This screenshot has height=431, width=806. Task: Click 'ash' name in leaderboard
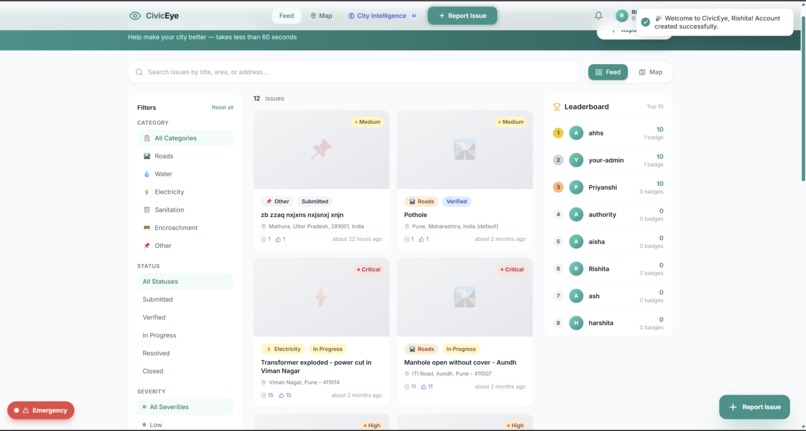pyautogui.click(x=594, y=296)
